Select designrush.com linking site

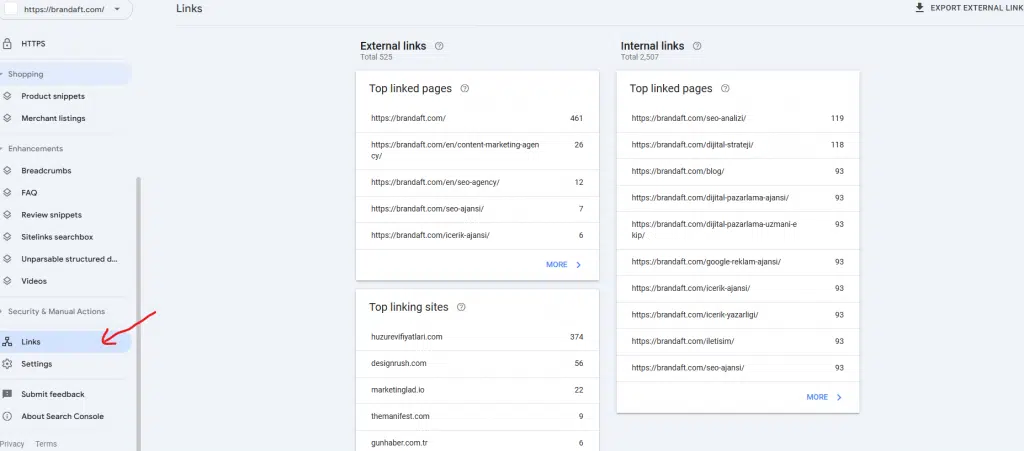(x=477, y=364)
